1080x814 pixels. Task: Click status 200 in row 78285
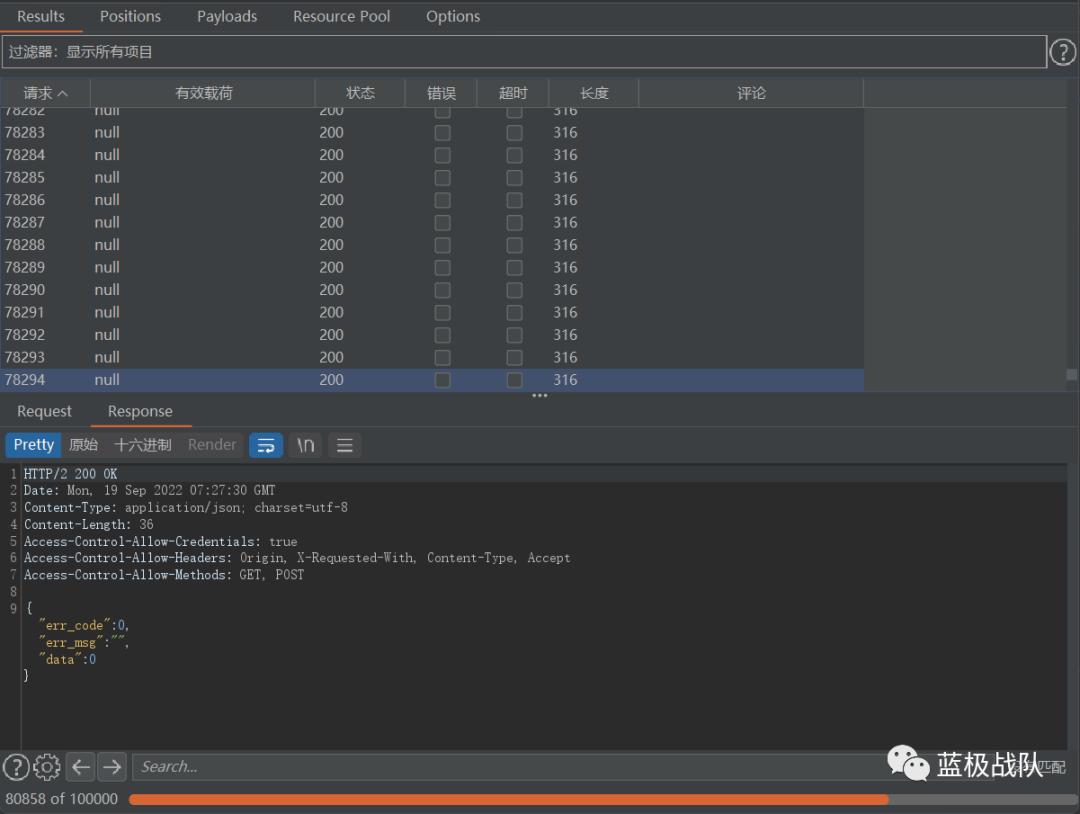(331, 178)
